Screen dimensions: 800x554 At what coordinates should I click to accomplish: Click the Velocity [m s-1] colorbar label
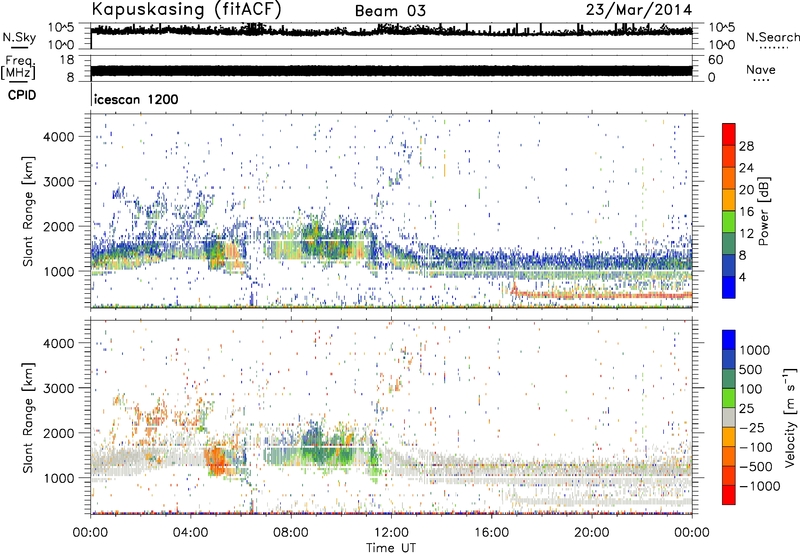[790, 417]
